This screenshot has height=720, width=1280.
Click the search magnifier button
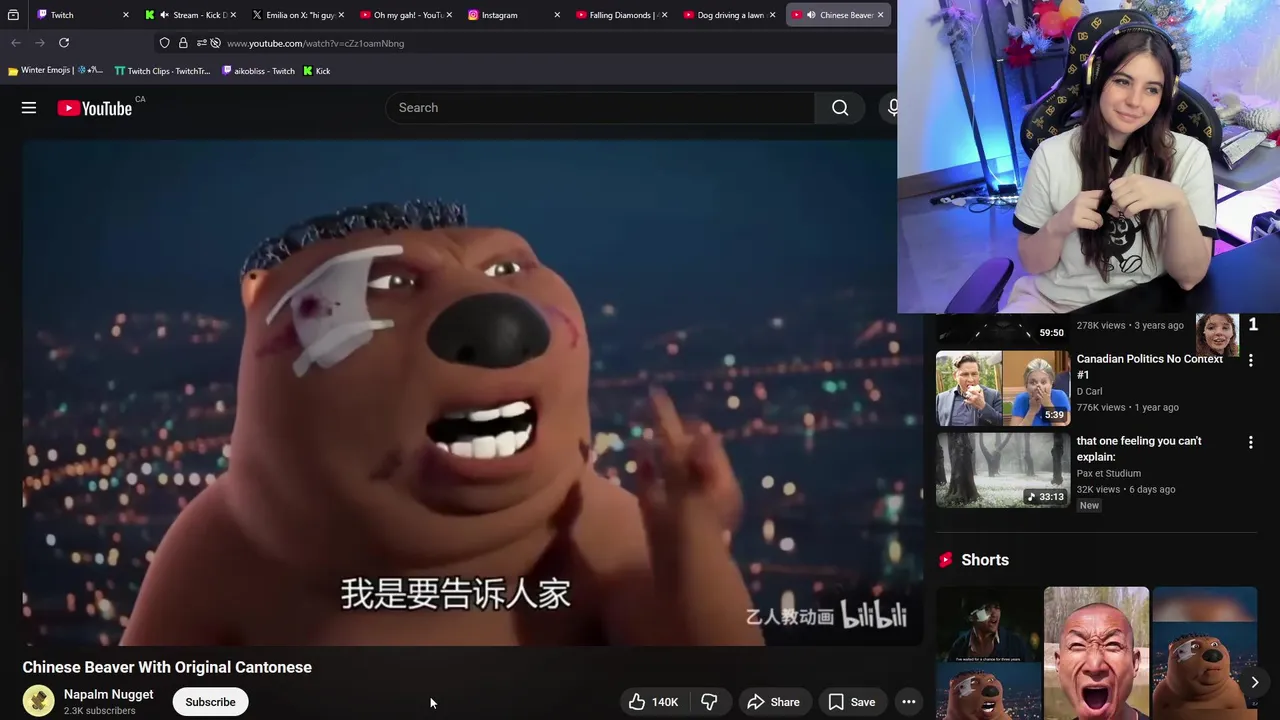coord(840,108)
